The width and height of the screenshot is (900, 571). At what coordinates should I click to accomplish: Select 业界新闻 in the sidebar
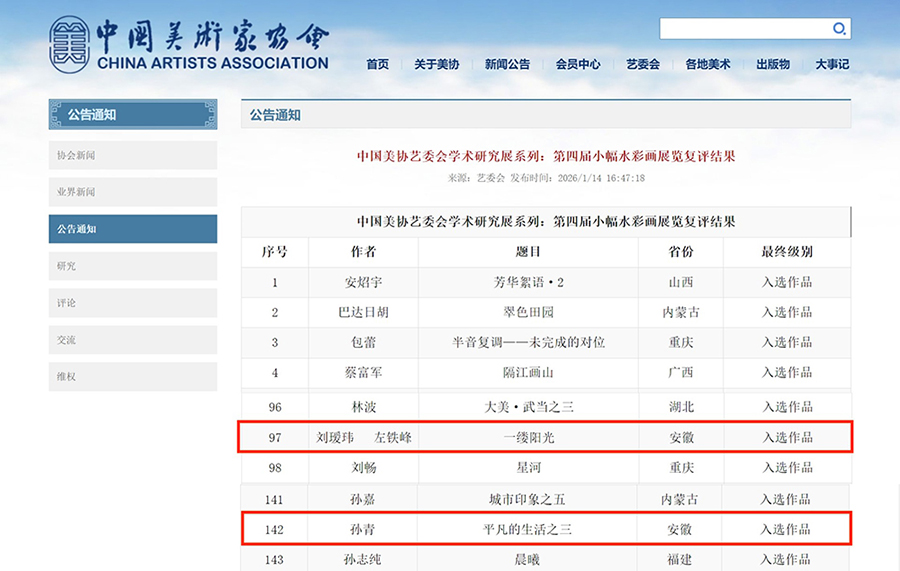pos(133,192)
